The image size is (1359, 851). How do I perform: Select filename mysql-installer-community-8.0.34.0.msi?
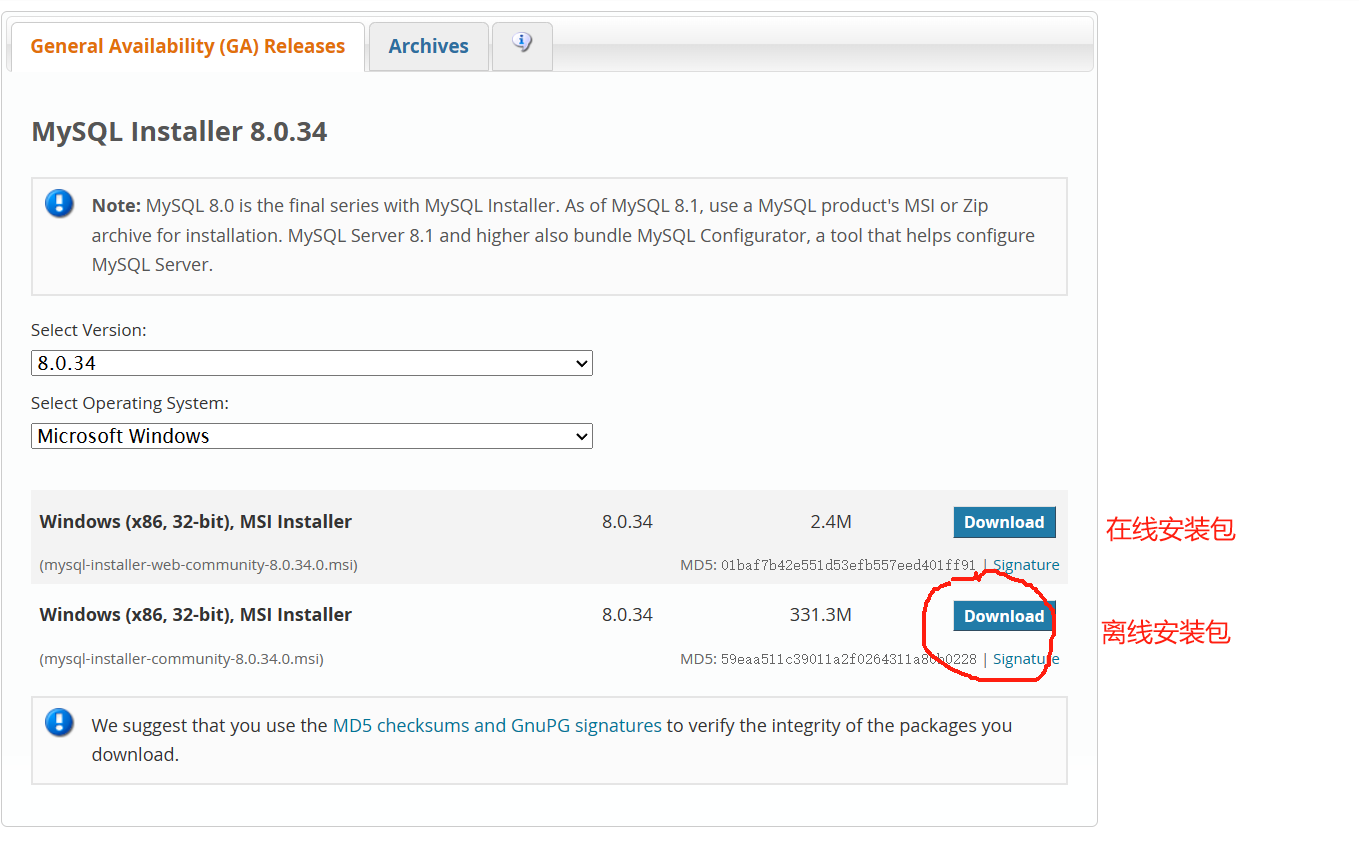[x=181, y=659]
